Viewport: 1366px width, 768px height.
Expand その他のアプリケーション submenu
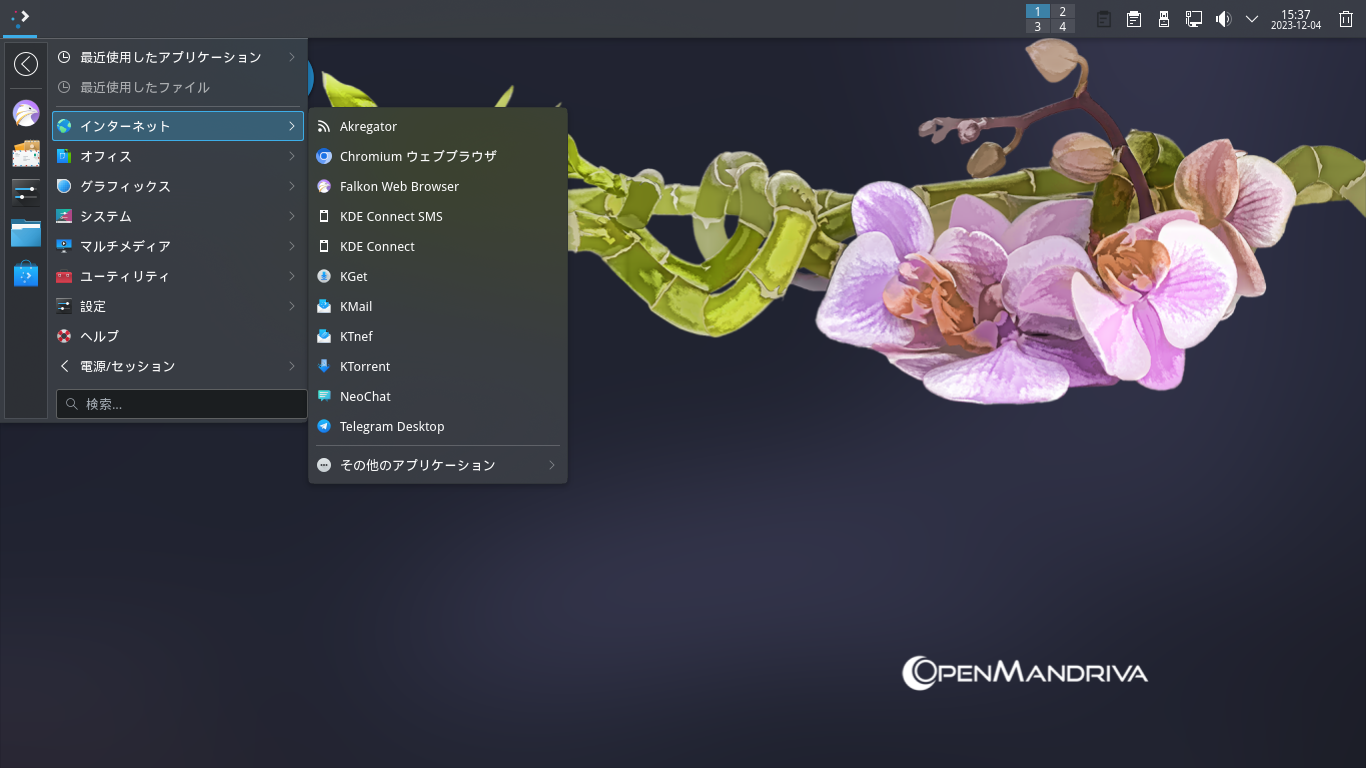click(x=438, y=465)
